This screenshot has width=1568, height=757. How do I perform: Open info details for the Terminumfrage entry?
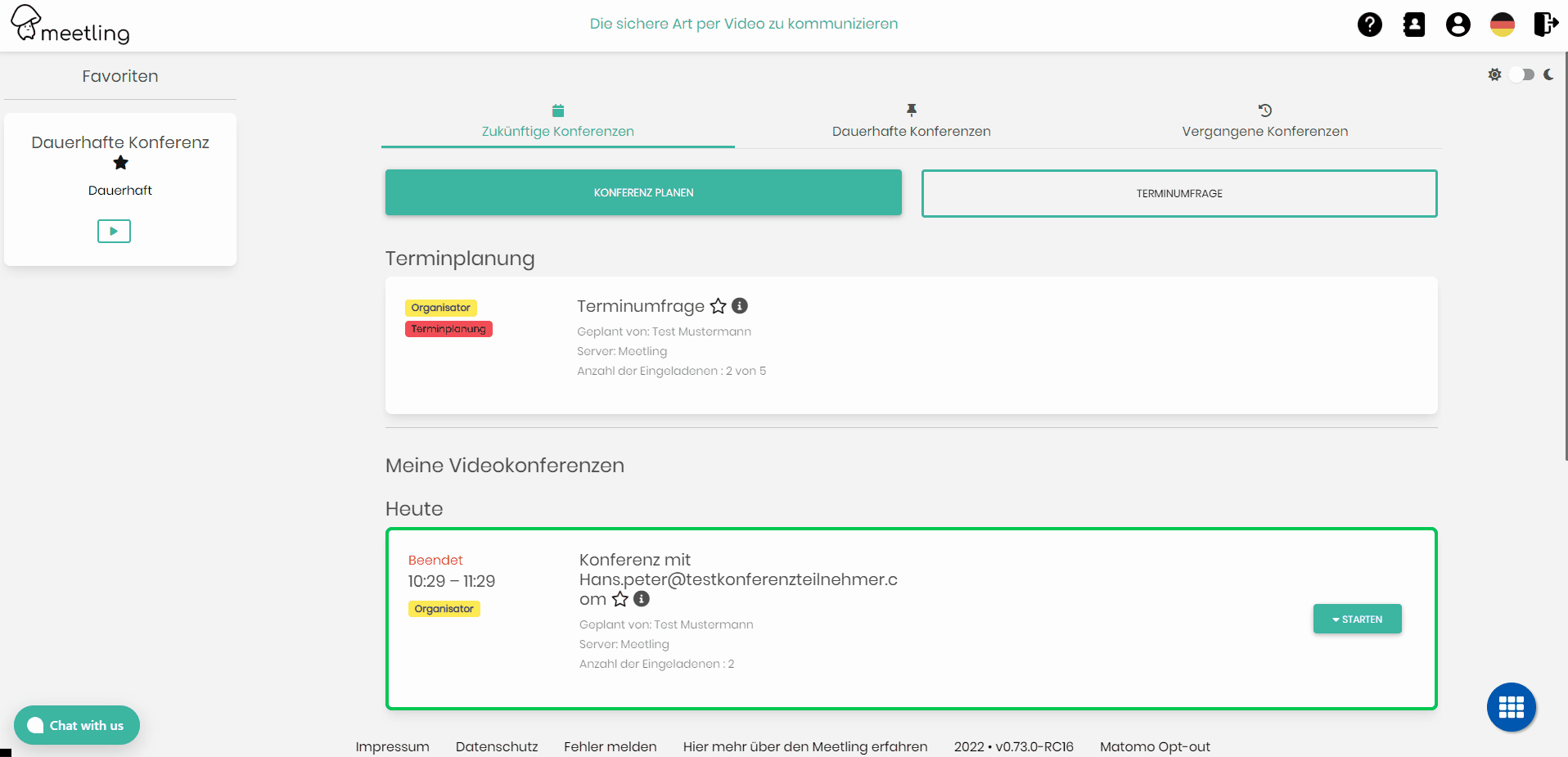[740, 306]
